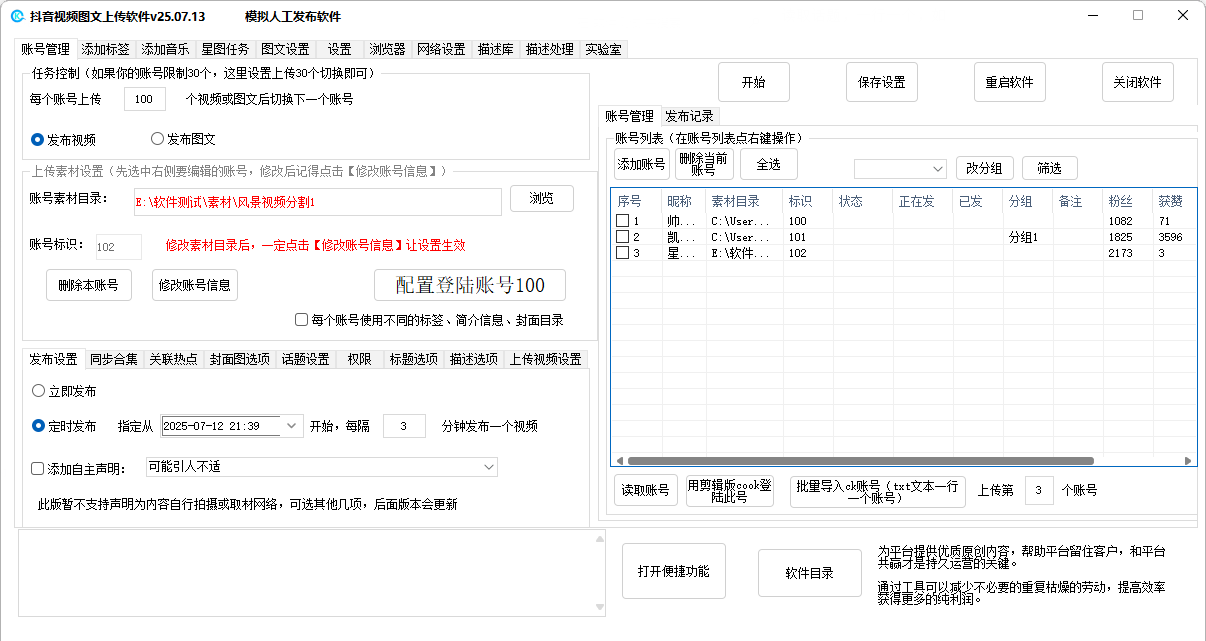Click the log box scrollbar up arrow
The height and width of the screenshot is (641, 1206).
click(600, 540)
